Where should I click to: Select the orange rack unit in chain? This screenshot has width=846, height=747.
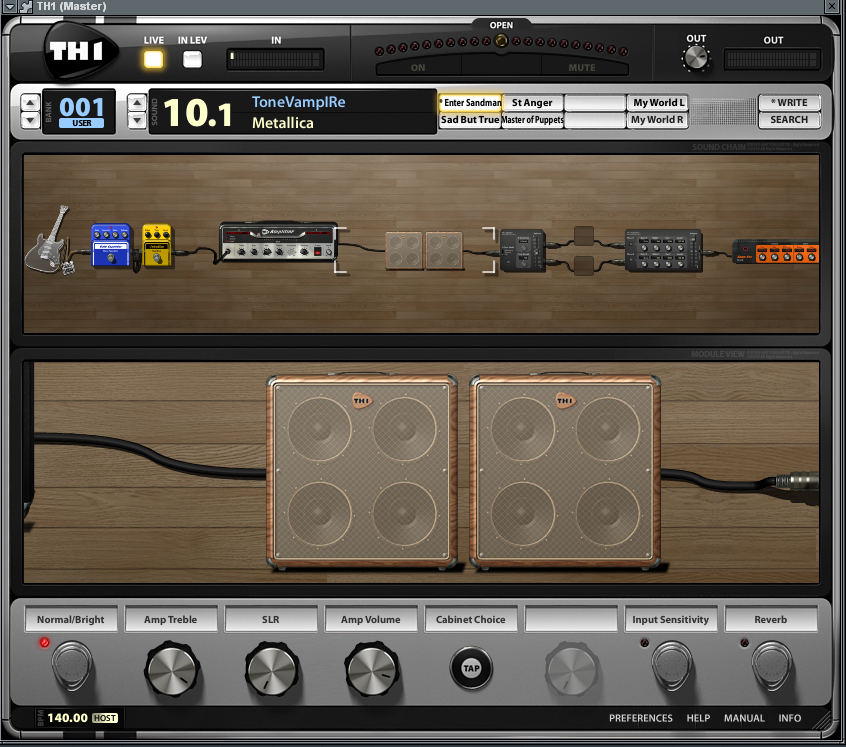click(775, 251)
